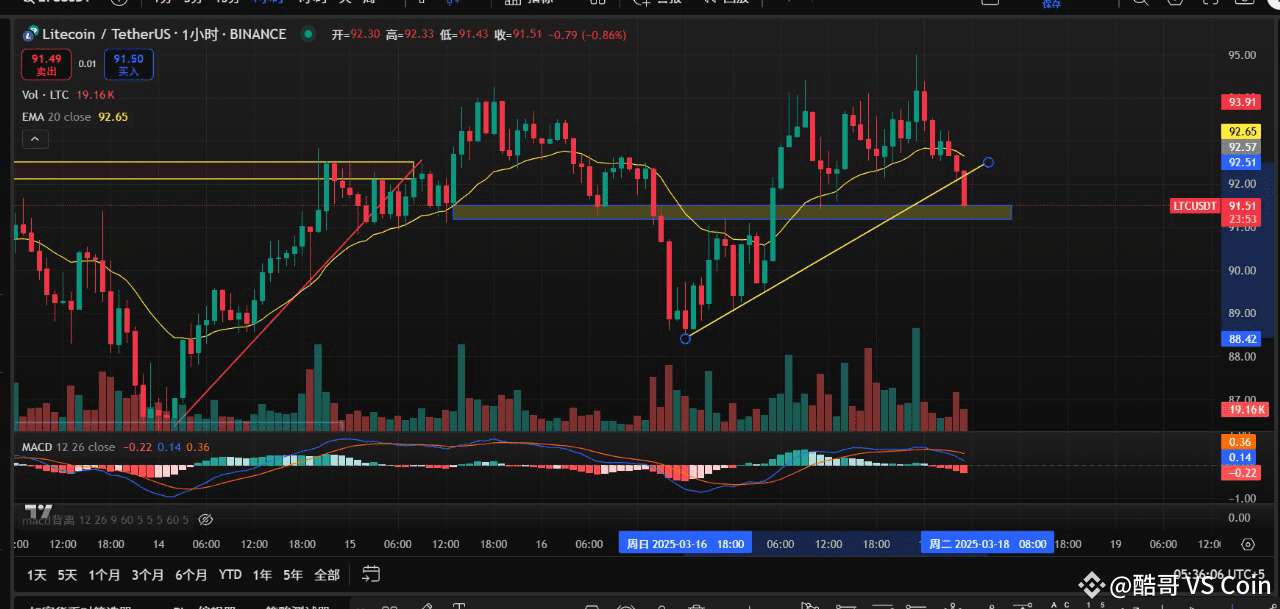Click the 19.16K volume scale label
Viewport: 1280px width, 609px height.
pos(1245,409)
